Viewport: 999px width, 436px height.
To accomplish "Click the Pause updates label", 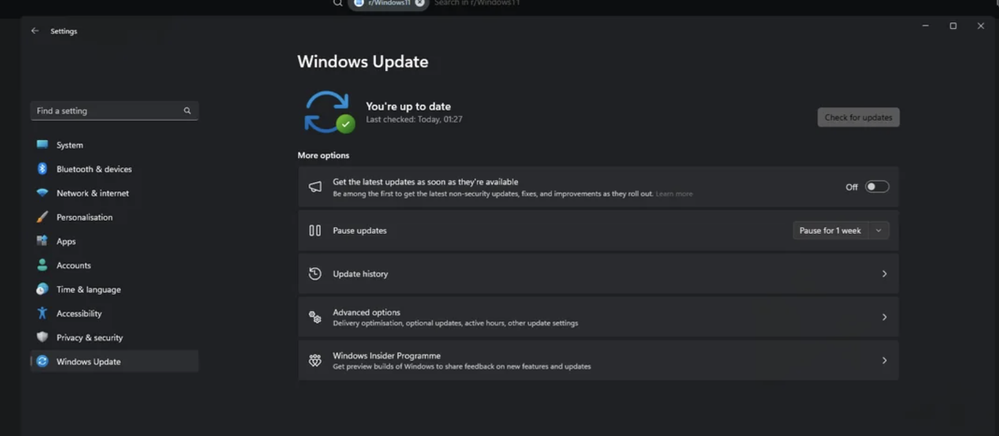I will click(x=359, y=231).
